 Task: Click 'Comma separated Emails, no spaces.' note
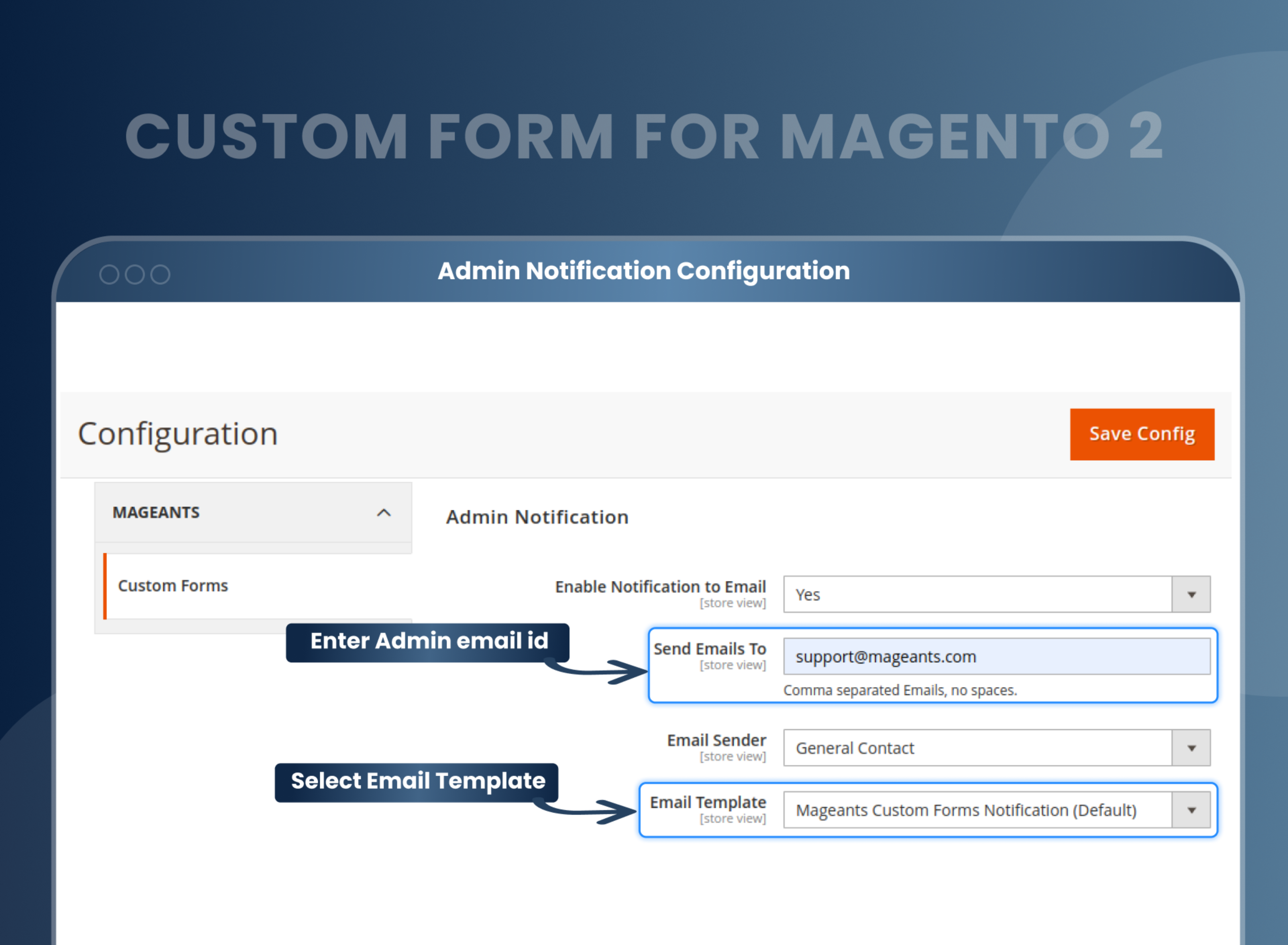point(900,690)
